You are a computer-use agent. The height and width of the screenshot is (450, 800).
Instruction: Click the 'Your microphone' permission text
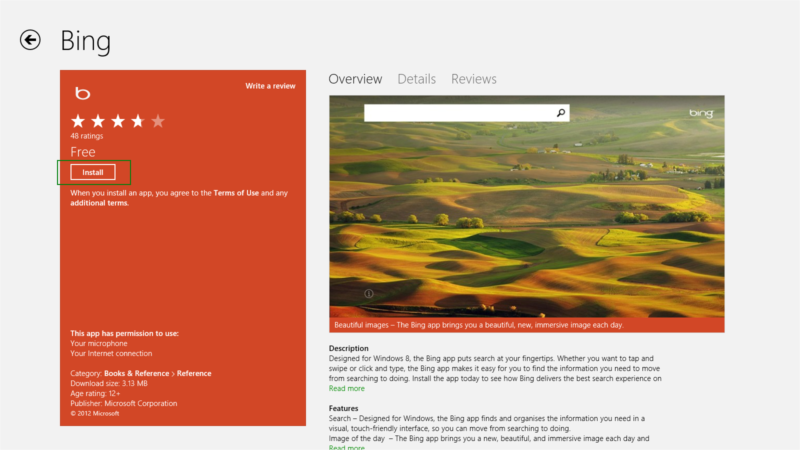click(x=99, y=343)
